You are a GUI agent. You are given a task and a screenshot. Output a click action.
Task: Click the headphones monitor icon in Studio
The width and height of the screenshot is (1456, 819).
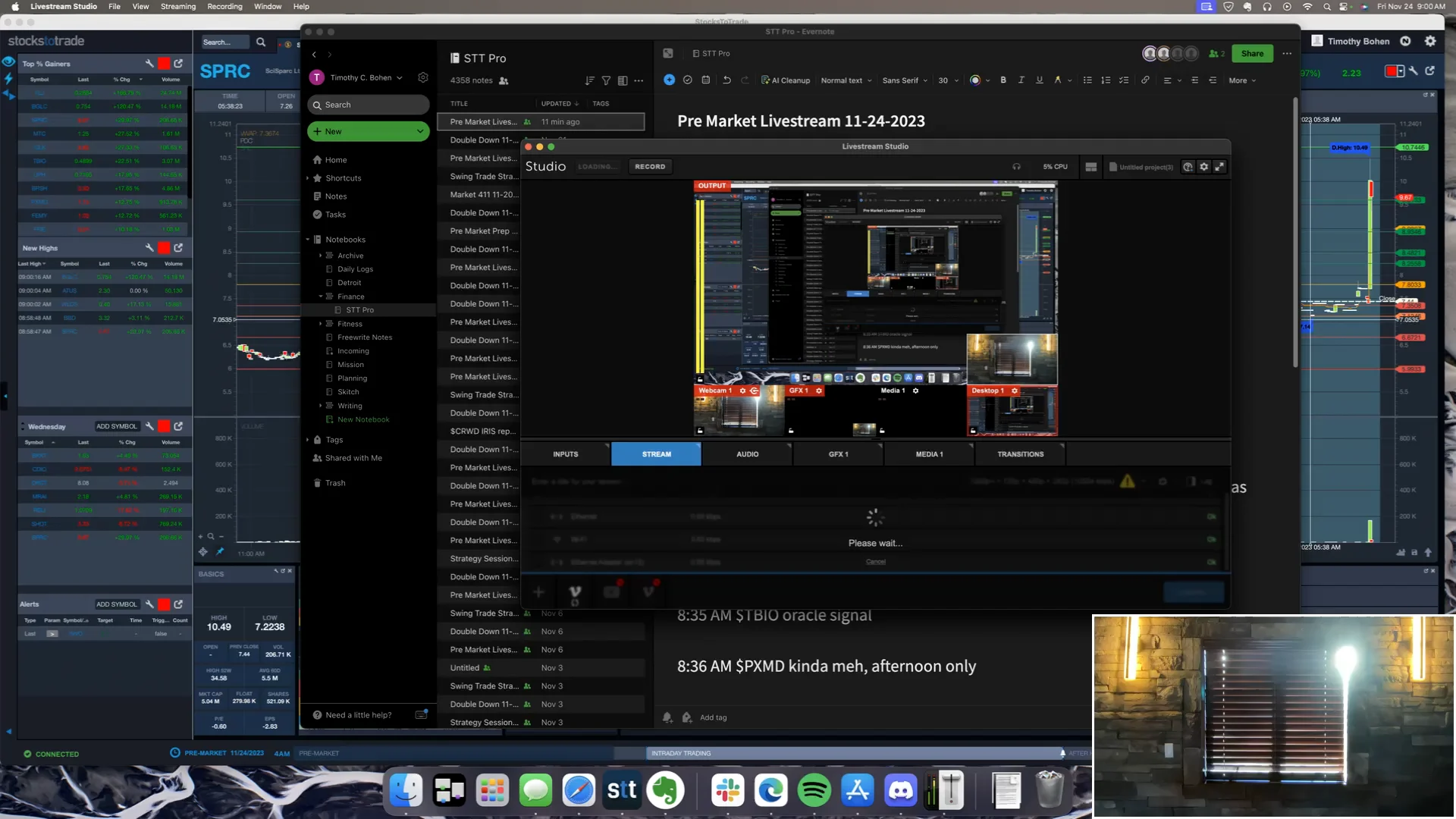pyautogui.click(x=1016, y=167)
